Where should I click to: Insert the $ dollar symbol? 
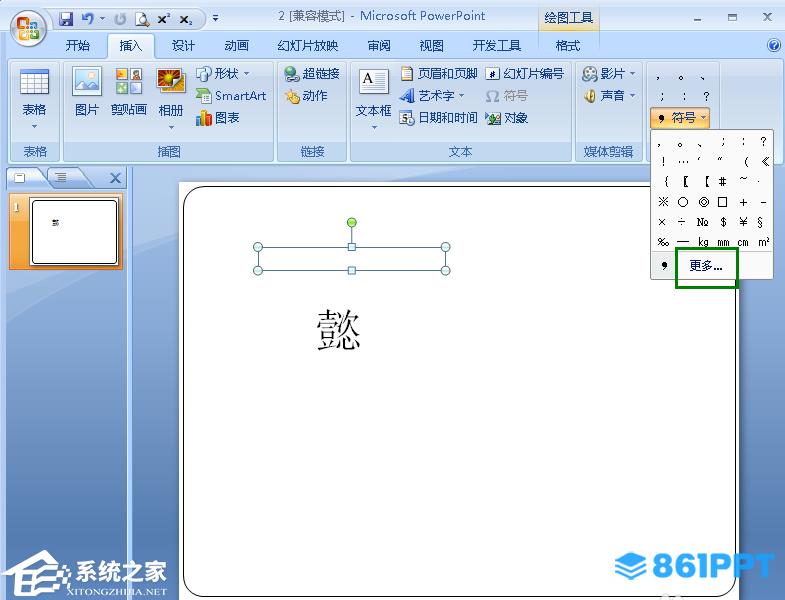tap(723, 222)
